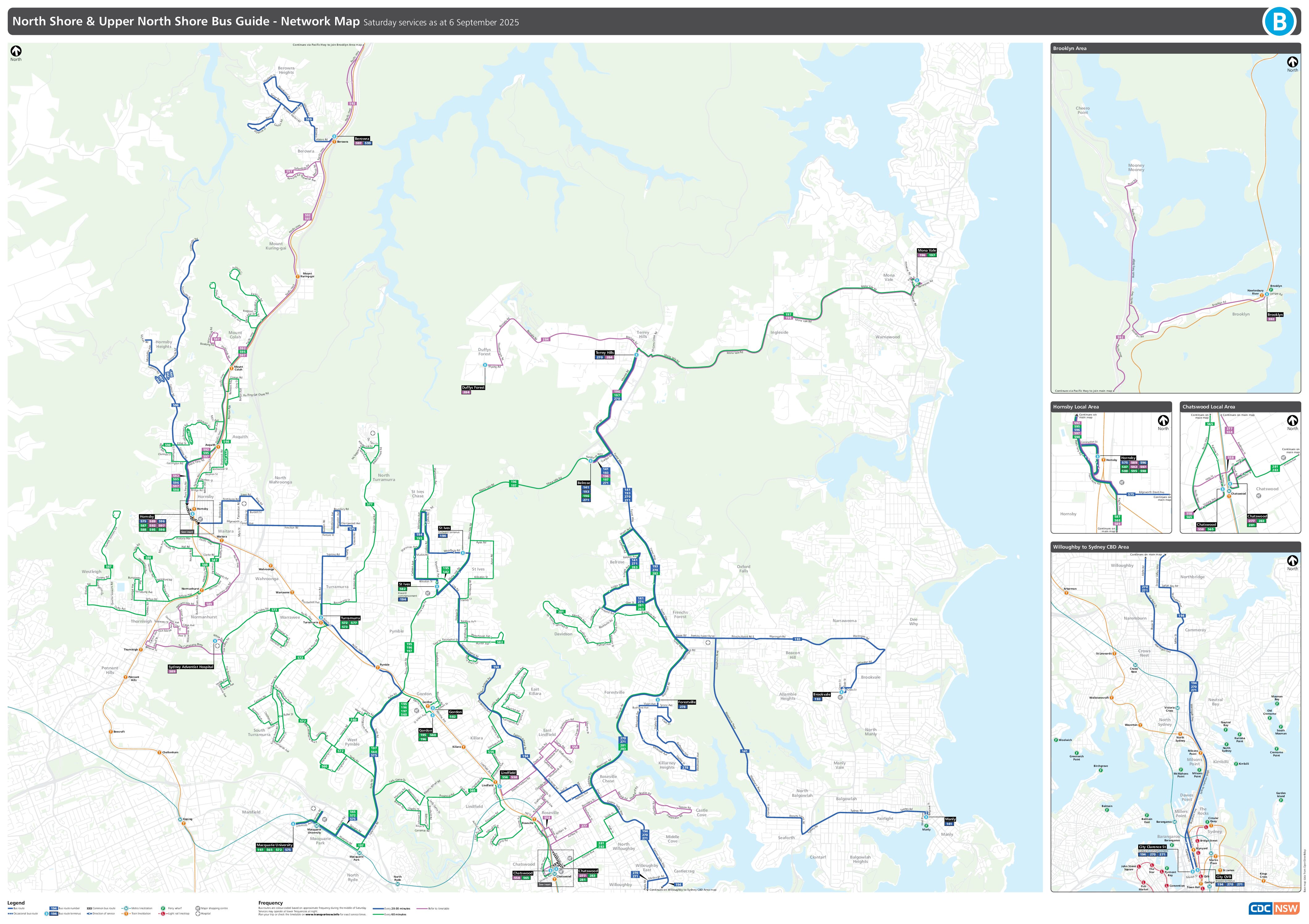Open the 'See inset' label at Chatswood
The image size is (1309, 924).
[x=545, y=885]
